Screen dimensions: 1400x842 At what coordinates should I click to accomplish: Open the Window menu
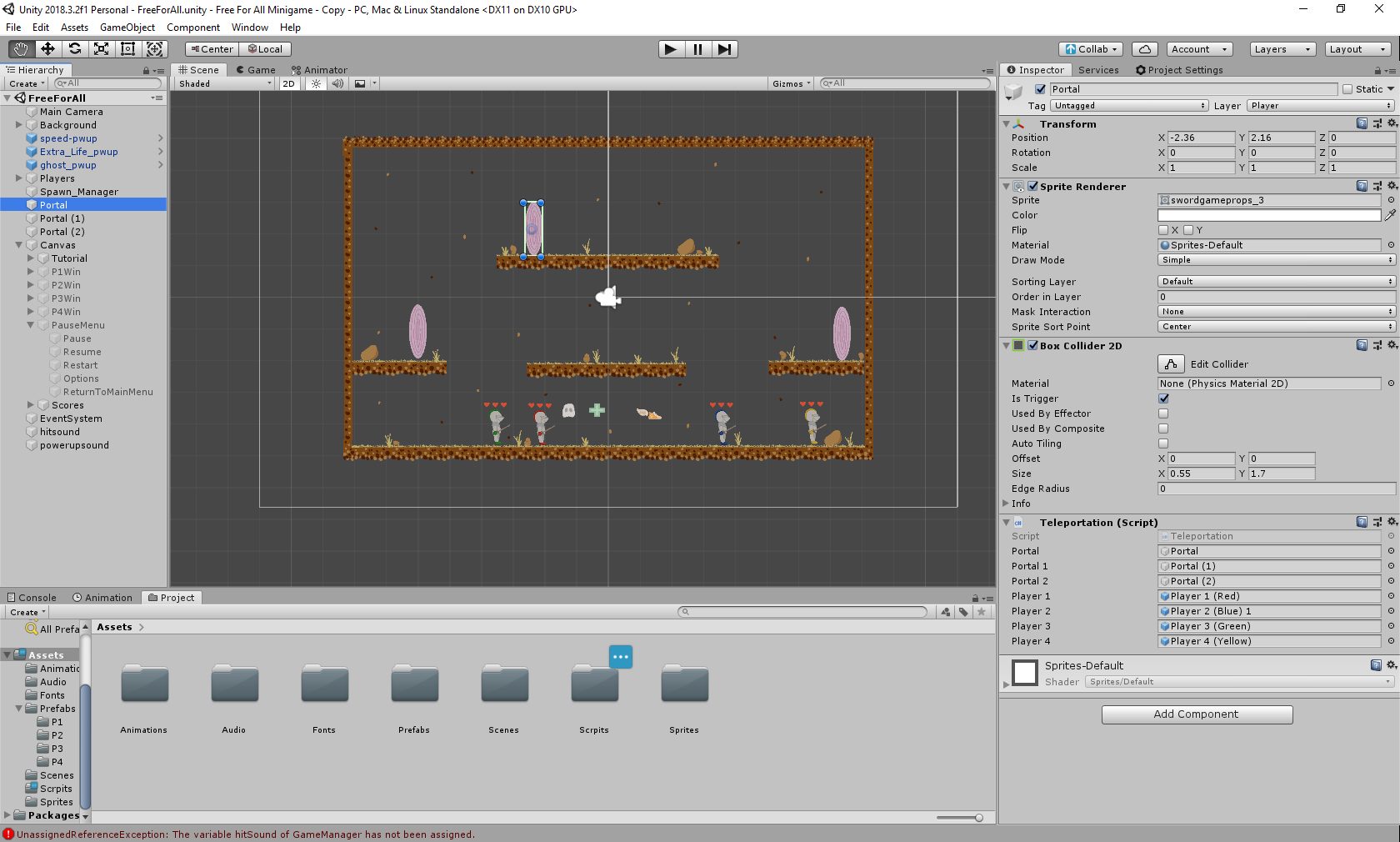tap(250, 28)
